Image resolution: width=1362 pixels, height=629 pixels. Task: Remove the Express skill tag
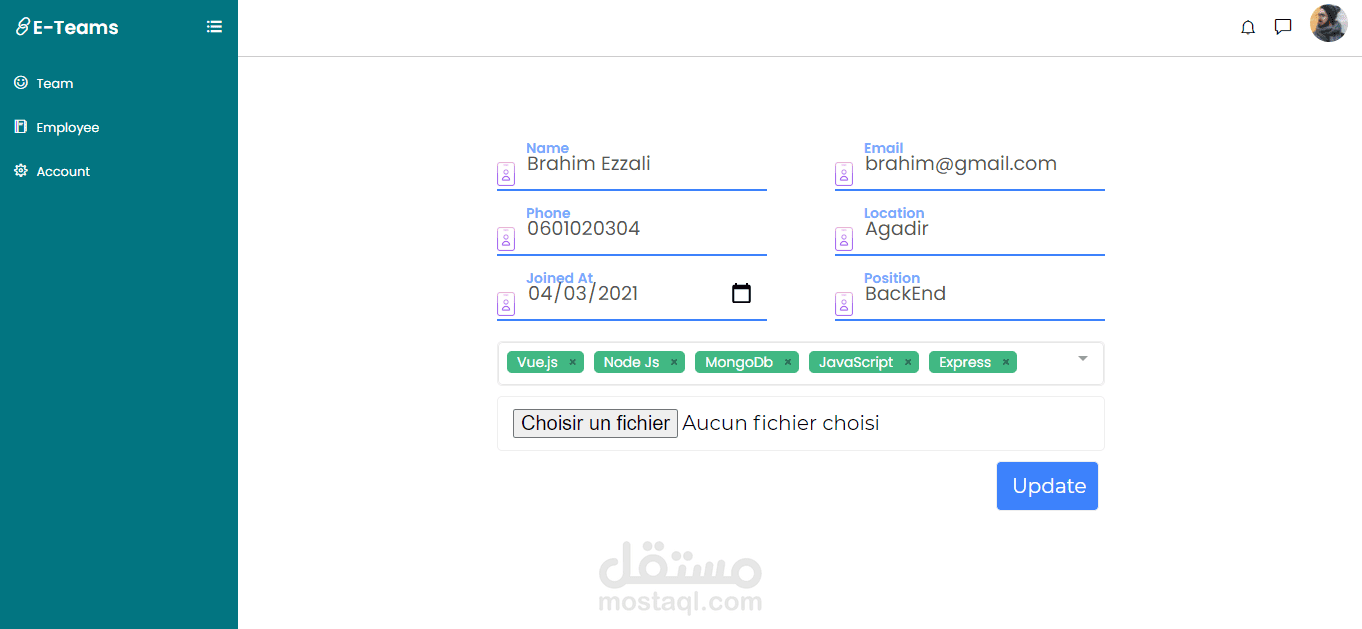1006,362
